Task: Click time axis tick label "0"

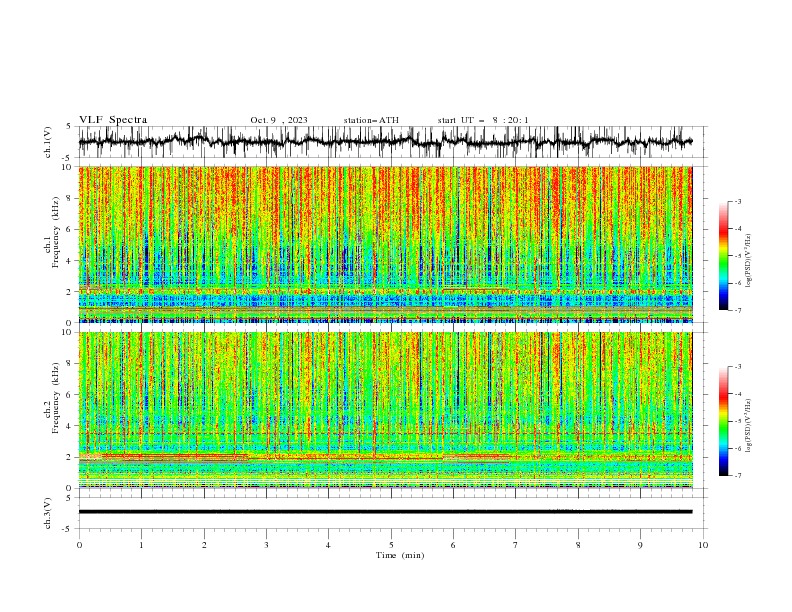Action: (x=79, y=545)
